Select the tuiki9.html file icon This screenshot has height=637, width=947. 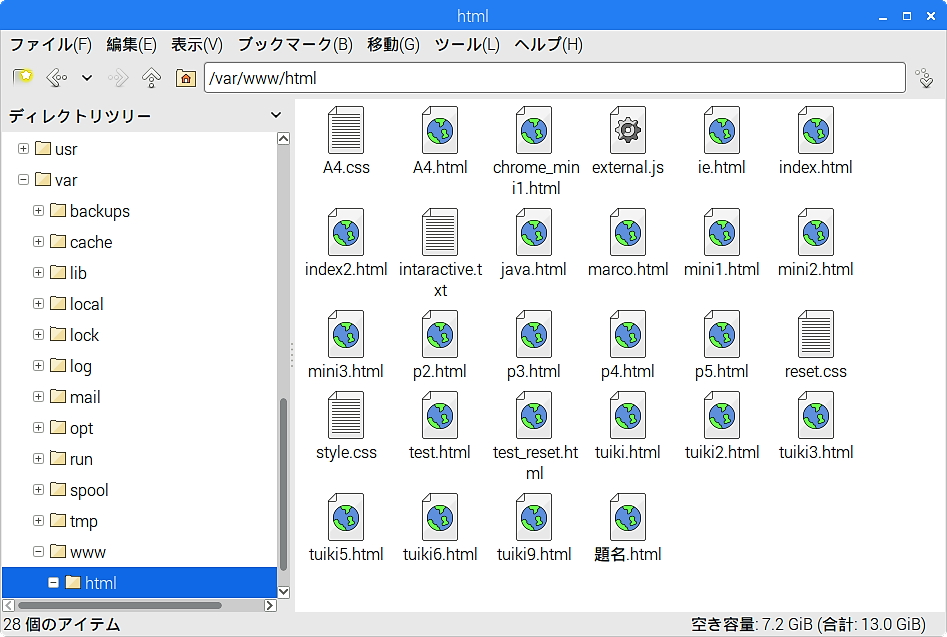click(534, 517)
